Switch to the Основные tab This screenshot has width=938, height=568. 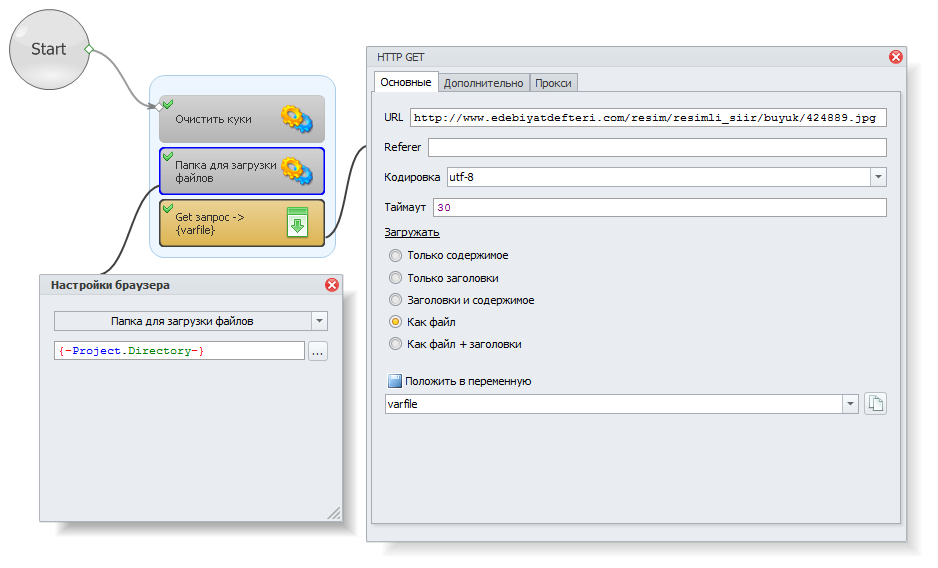click(x=406, y=82)
